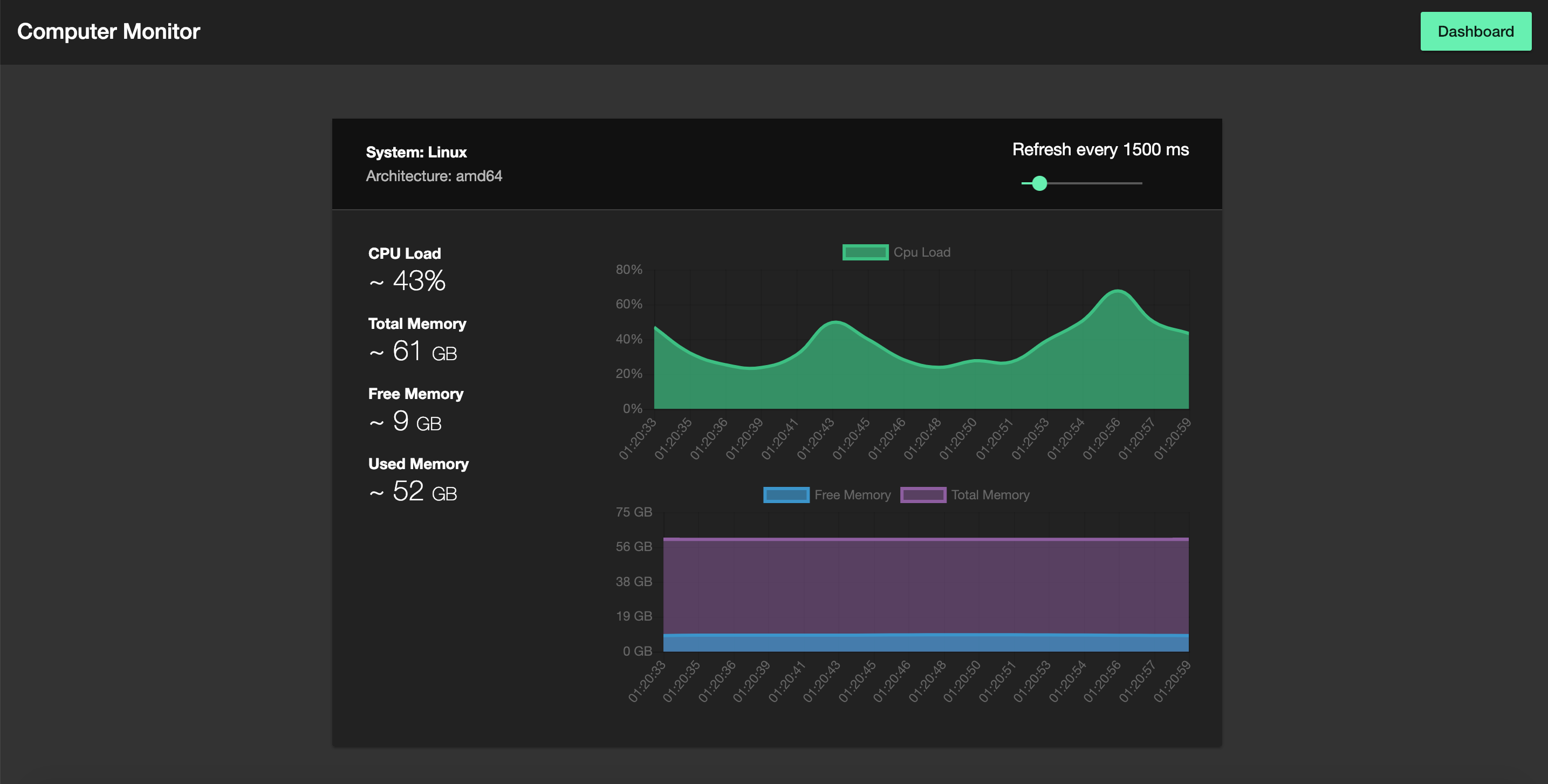Click the purple area of memory chart
1548x784 pixels.
click(x=926, y=586)
